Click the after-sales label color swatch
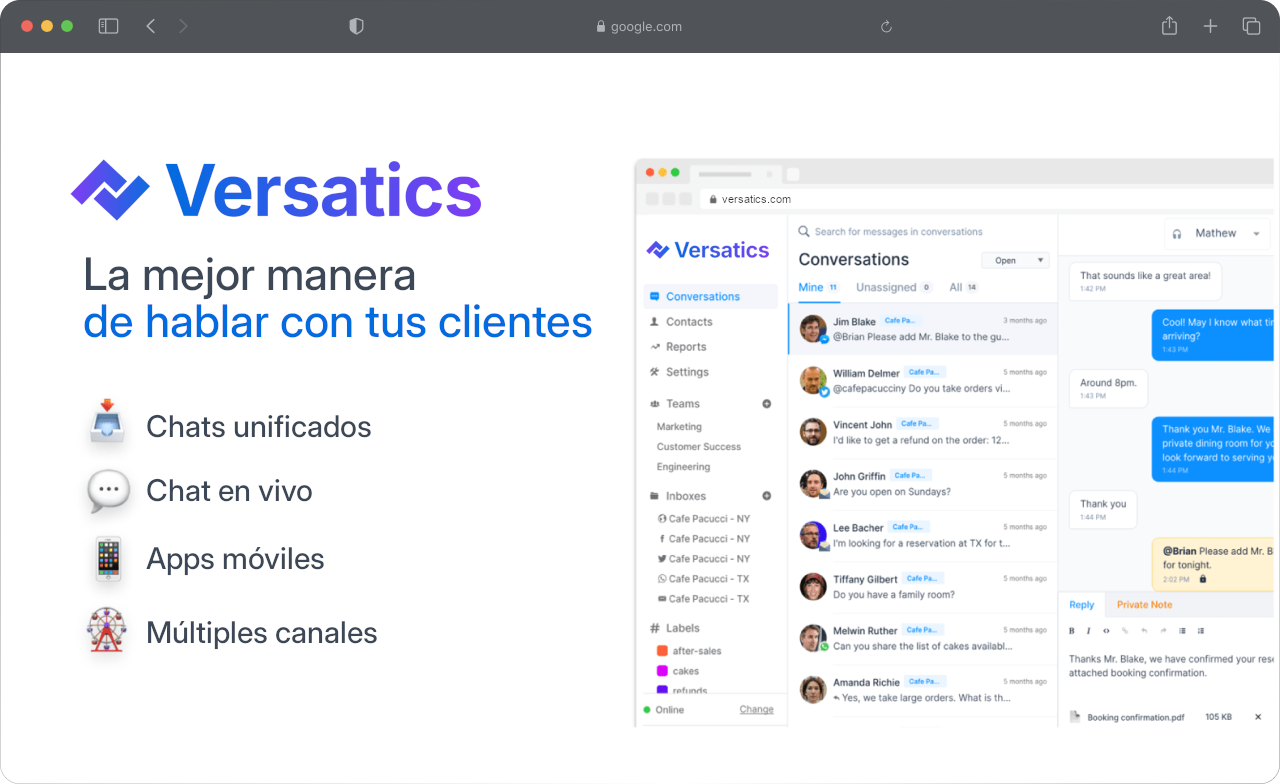The height and width of the screenshot is (784, 1280). pyautogui.click(x=662, y=651)
